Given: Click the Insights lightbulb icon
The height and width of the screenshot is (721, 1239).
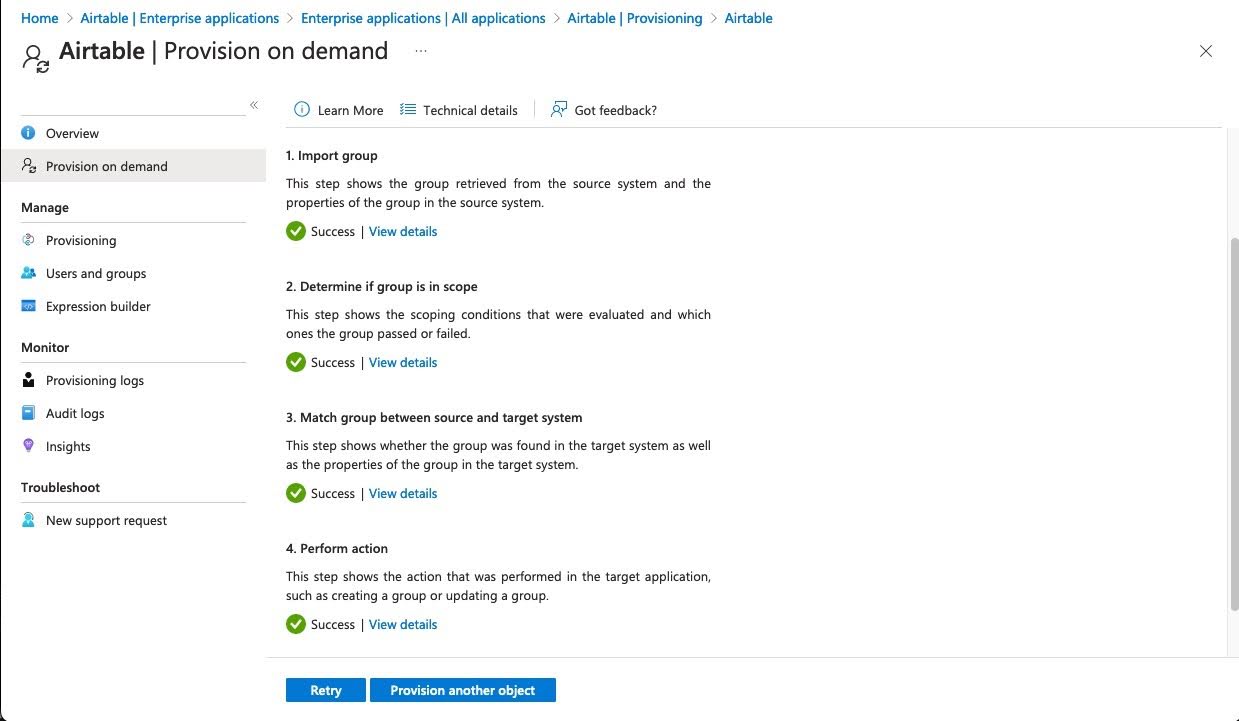Looking at the screenshot, I should pos(28,446).
